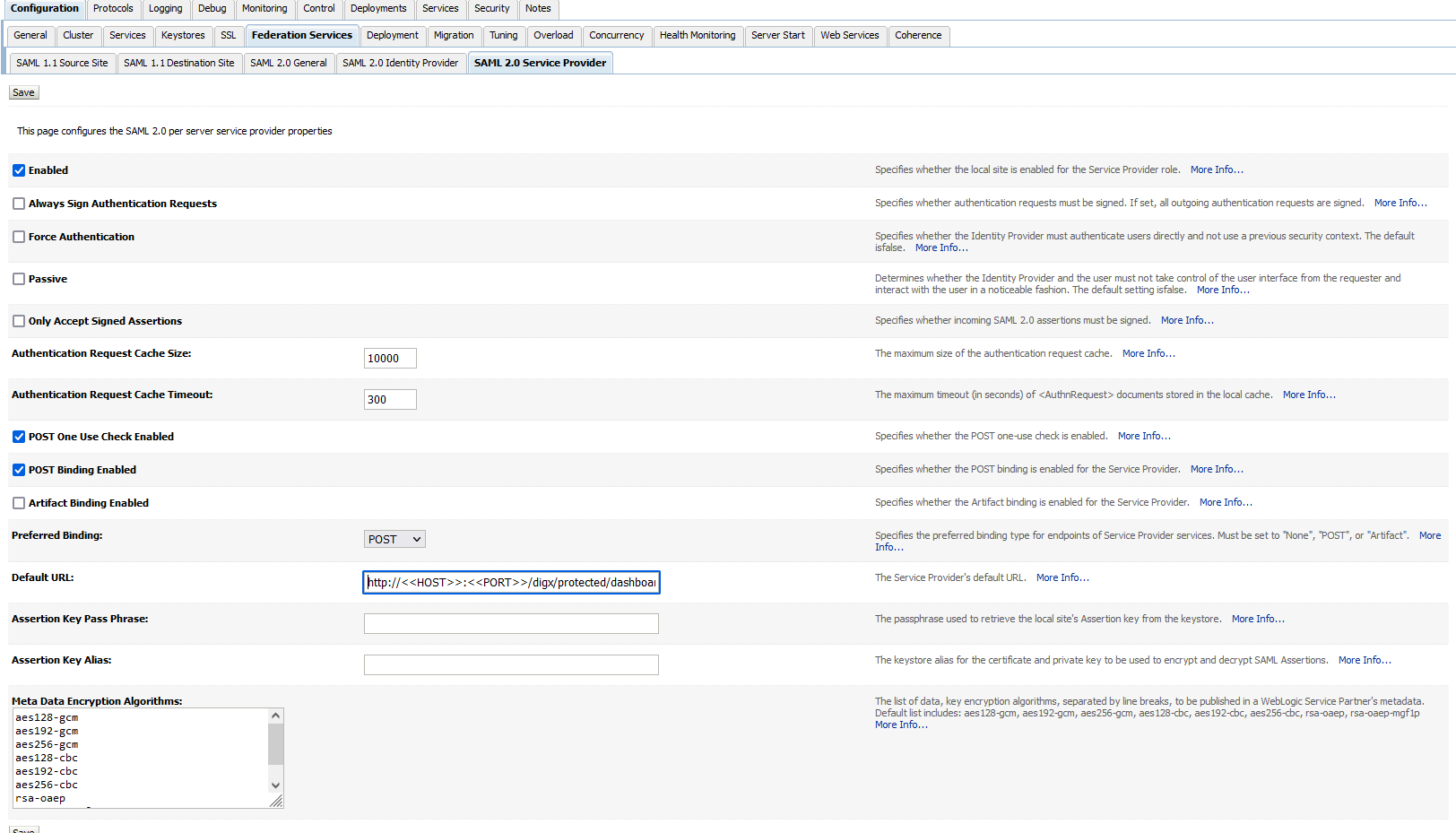Switch to the Keystores subtab
This screenshot has width=1456, height=833.
click(x=183, y=36)
